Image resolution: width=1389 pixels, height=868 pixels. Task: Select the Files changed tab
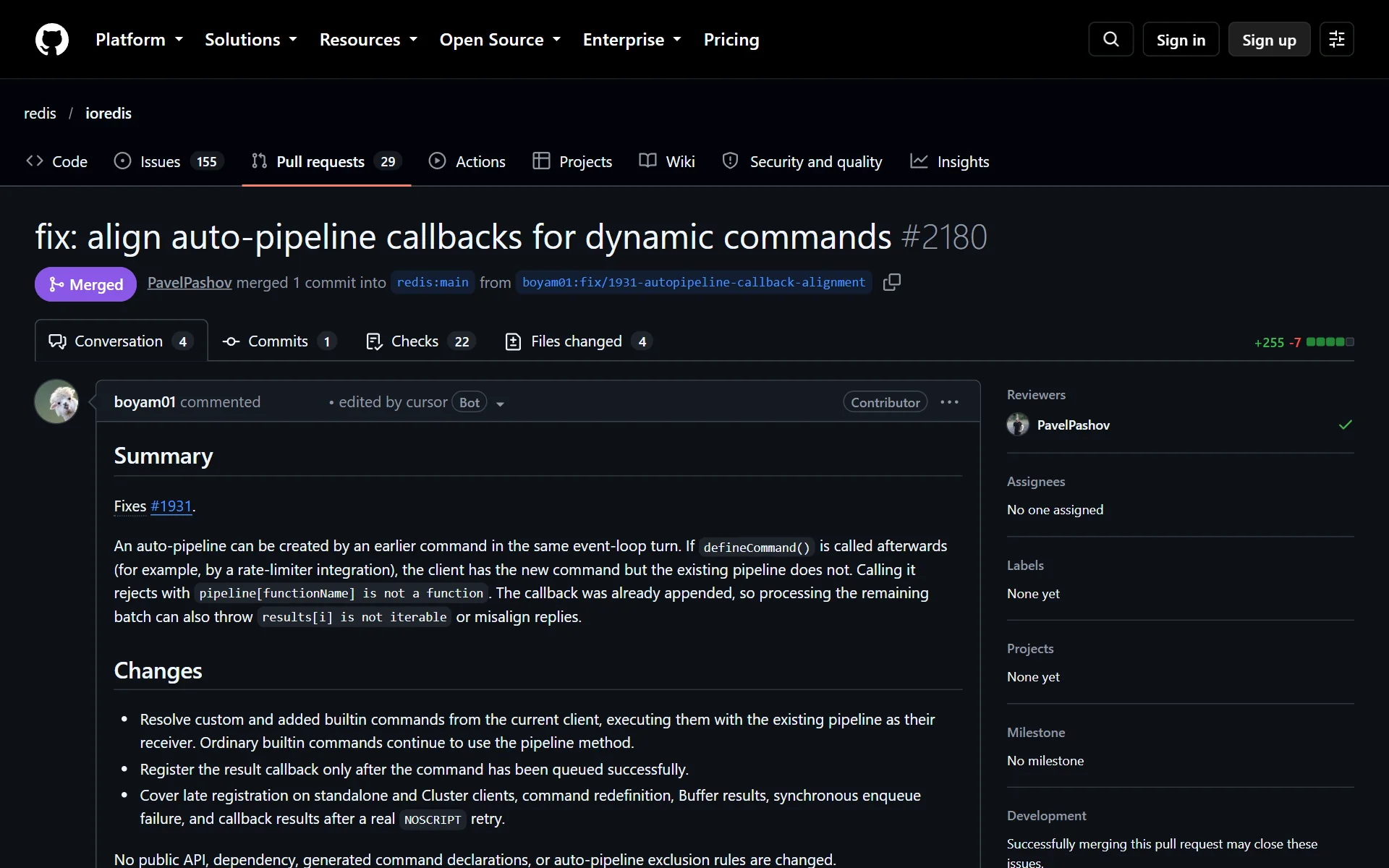point(578,341)
